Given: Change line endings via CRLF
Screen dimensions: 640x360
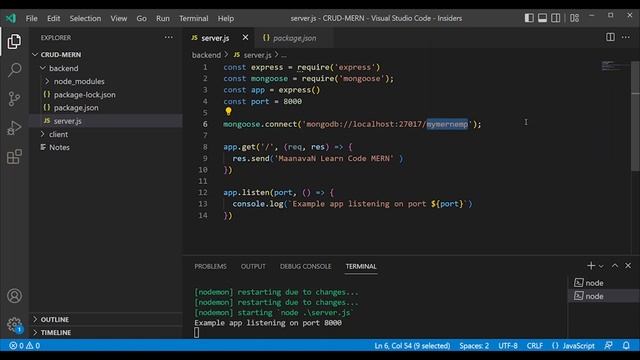Looking at the screenshot, I should (x=535, y=346).
